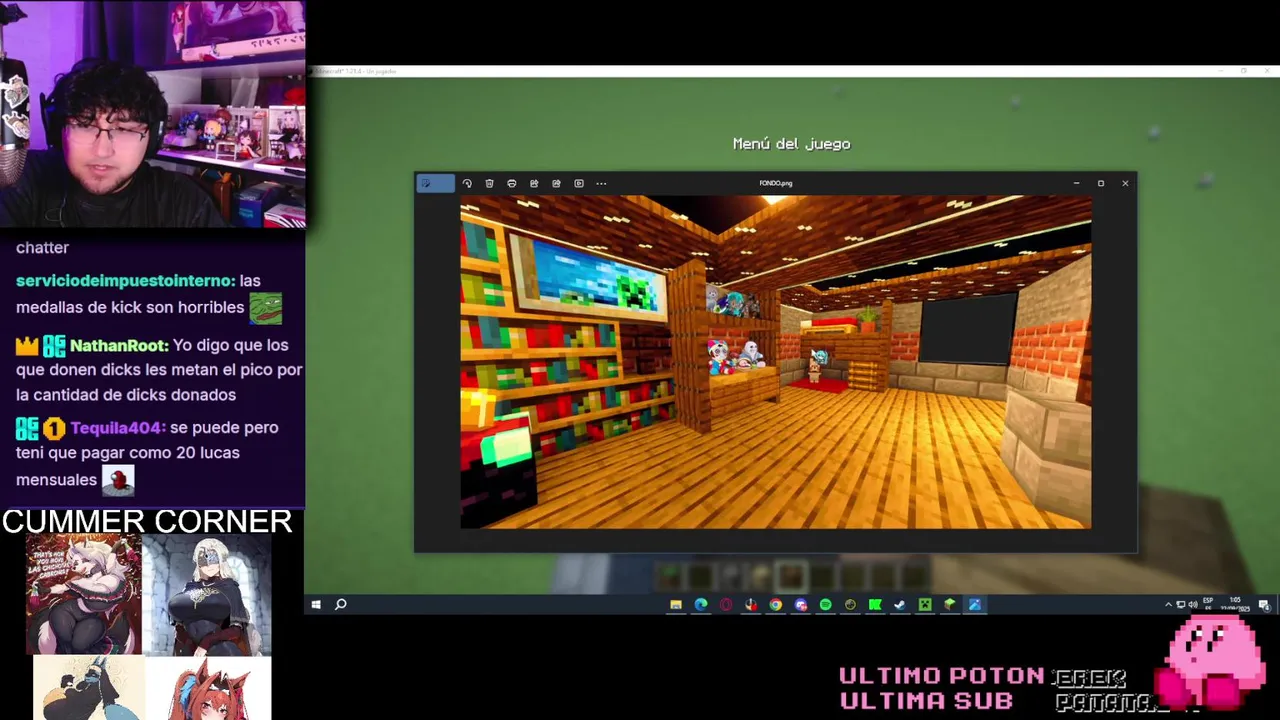Delete the image using the trash icon
The width and height of the screenshot is (1280, 720).
pyautogui.click(x=489, y=183)
